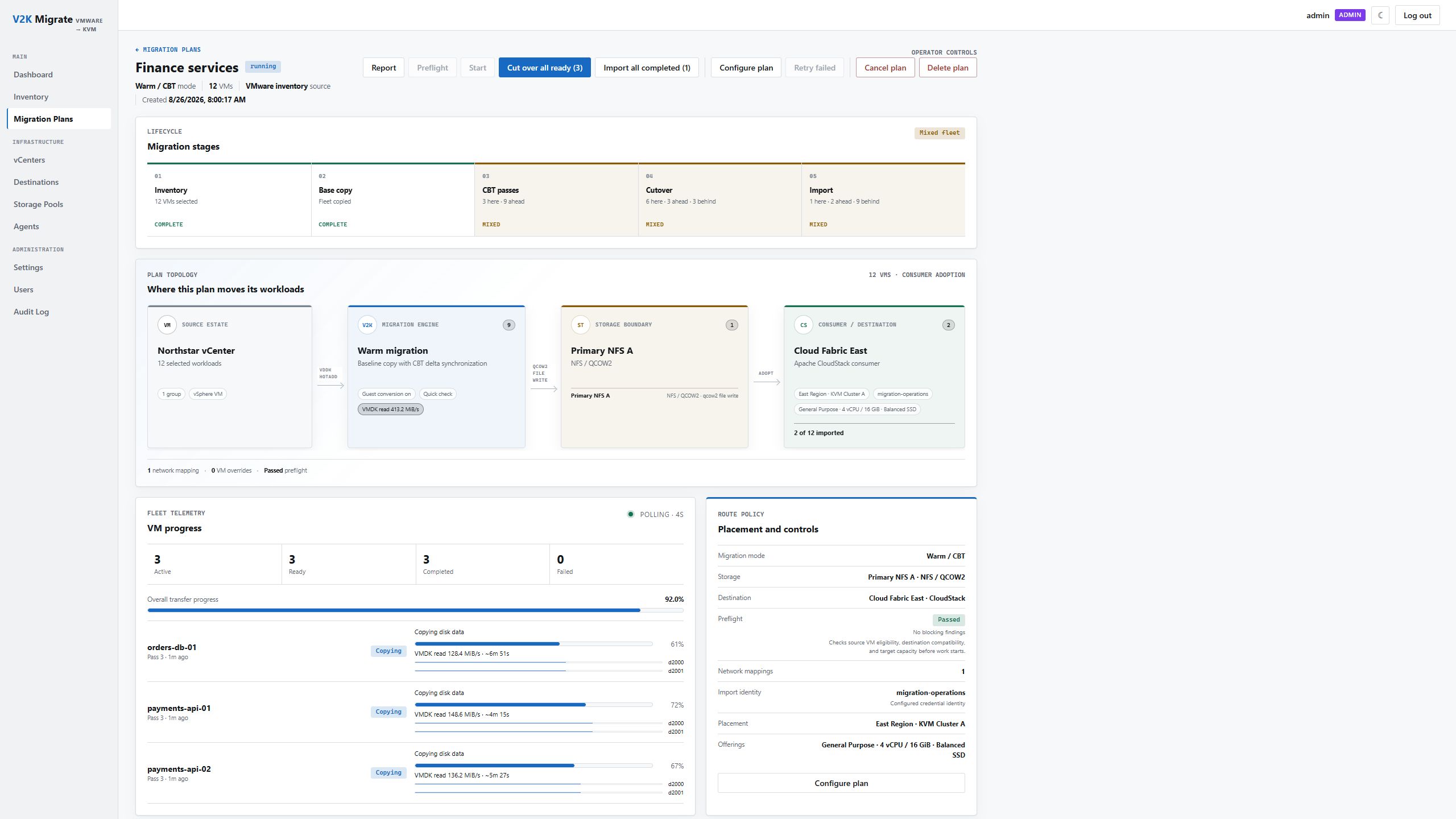Click the orders-db-01 VM name

(x=172, y=647)
